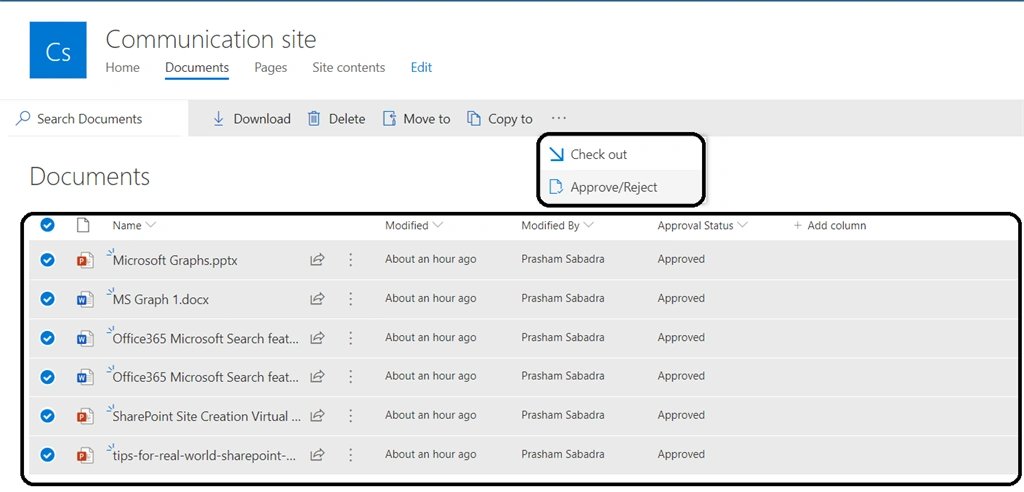
Task: Click the Communication site title
Action: point(211,39)
